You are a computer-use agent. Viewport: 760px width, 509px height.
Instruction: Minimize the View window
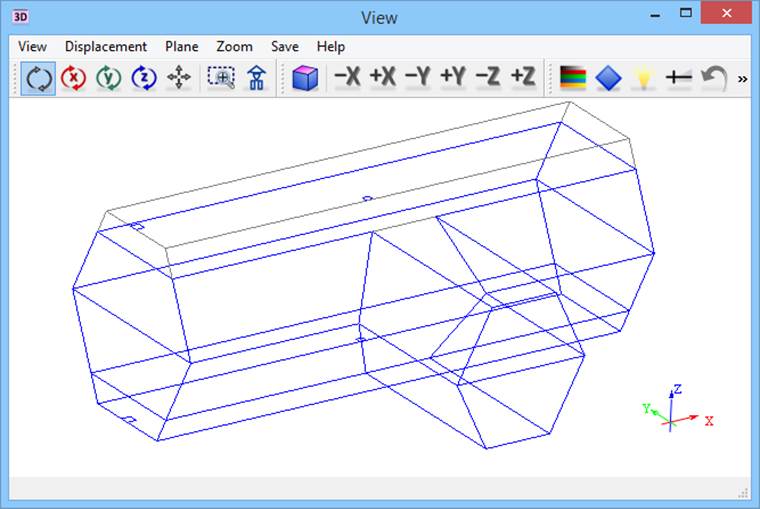[x=655, y=15]
